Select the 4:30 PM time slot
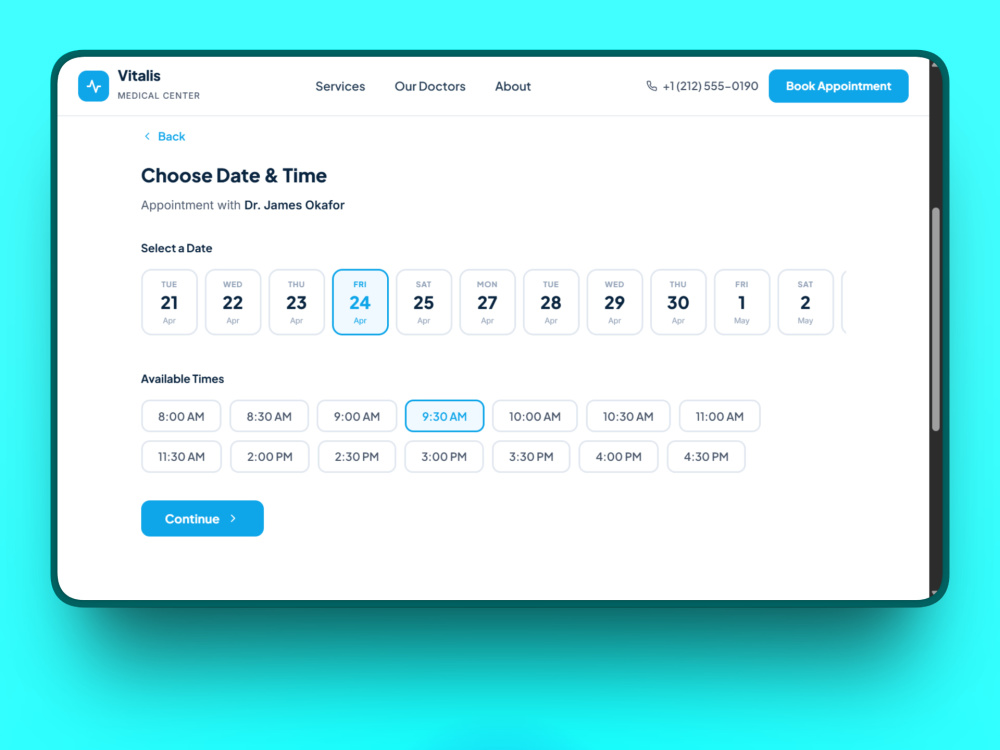 [x=706, y=457]
